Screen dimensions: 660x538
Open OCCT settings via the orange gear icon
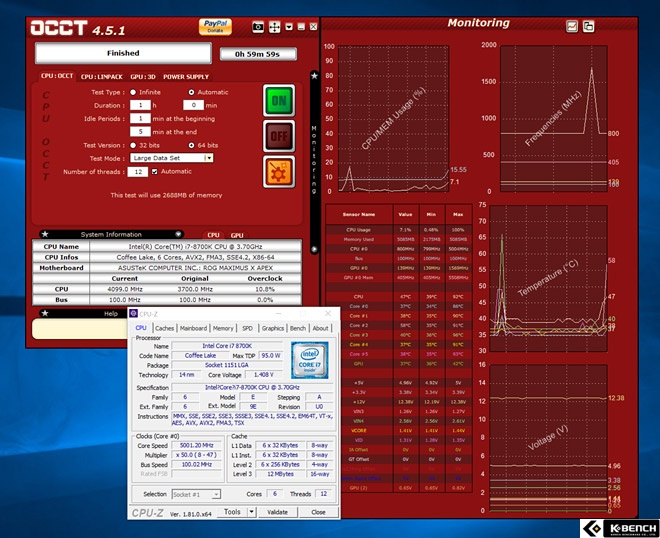pyautogui.click(x=279, y=172)
